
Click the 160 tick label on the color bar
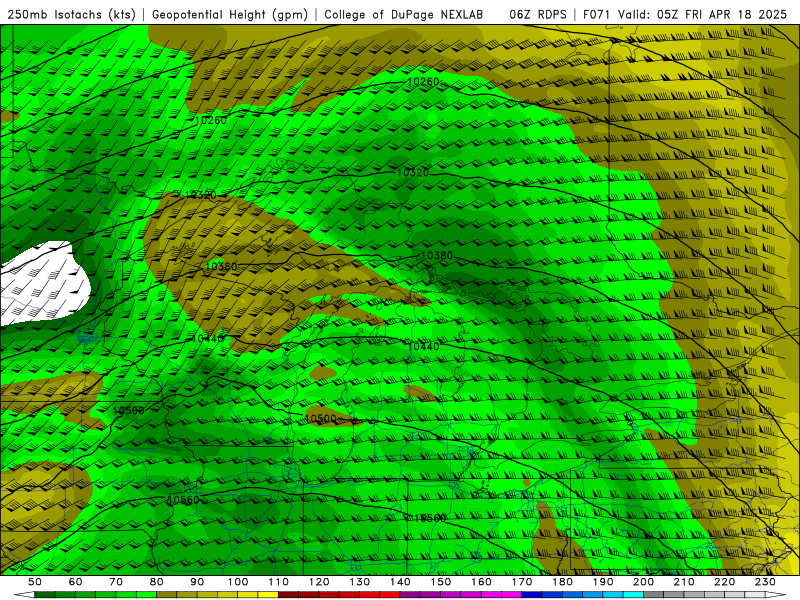click(481, 582)
